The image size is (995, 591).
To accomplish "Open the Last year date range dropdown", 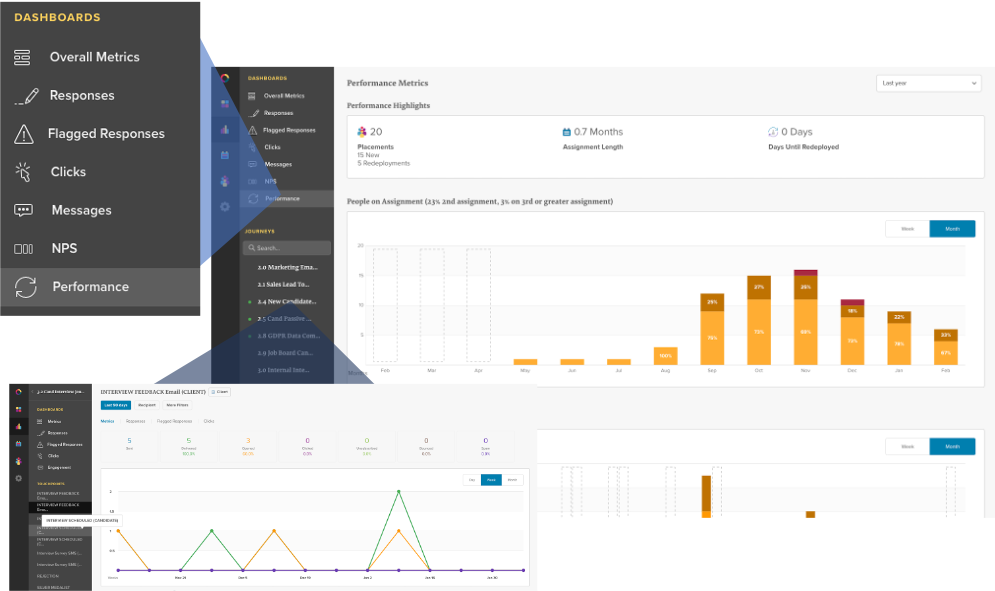I will (929, 83).
